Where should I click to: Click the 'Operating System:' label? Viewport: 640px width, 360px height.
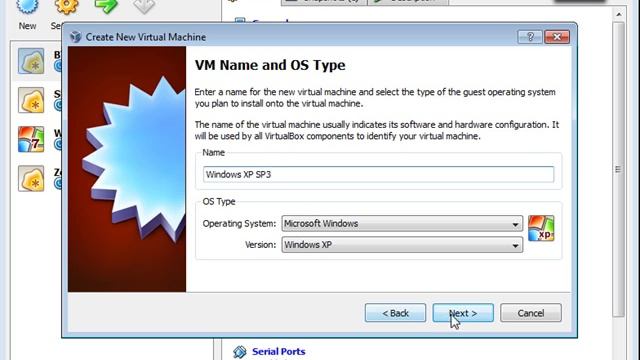click(x=239, y=224)
